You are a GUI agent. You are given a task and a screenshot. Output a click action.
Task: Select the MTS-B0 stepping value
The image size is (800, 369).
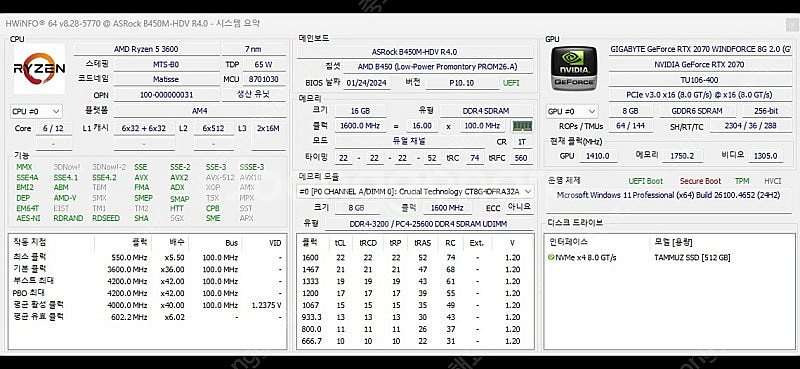(x=166, y=65)
